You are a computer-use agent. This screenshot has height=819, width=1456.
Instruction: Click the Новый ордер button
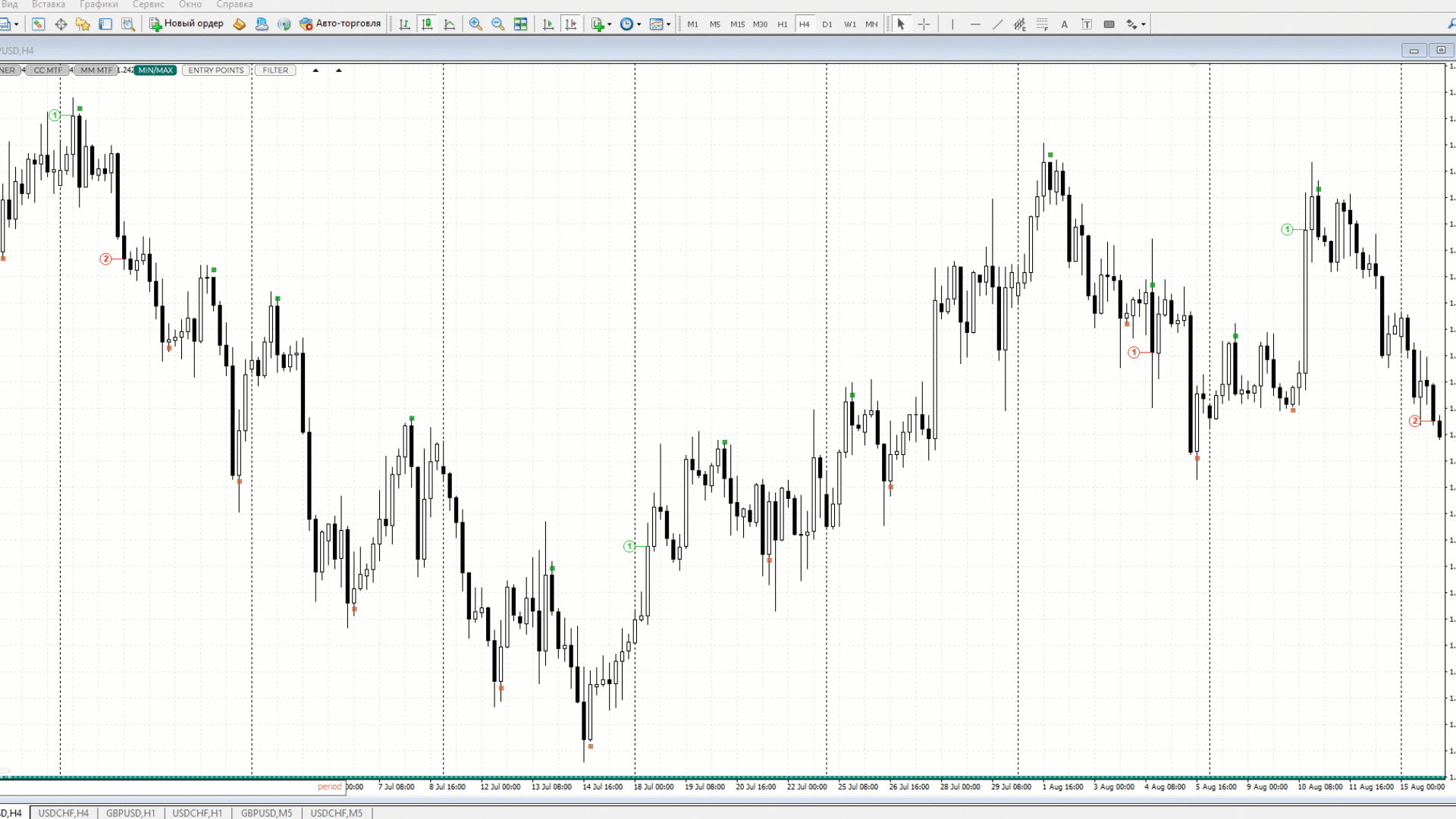tap(187, 24)
